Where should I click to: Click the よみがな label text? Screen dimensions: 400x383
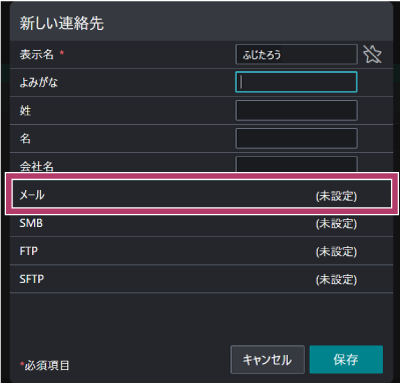coord(39,82)
